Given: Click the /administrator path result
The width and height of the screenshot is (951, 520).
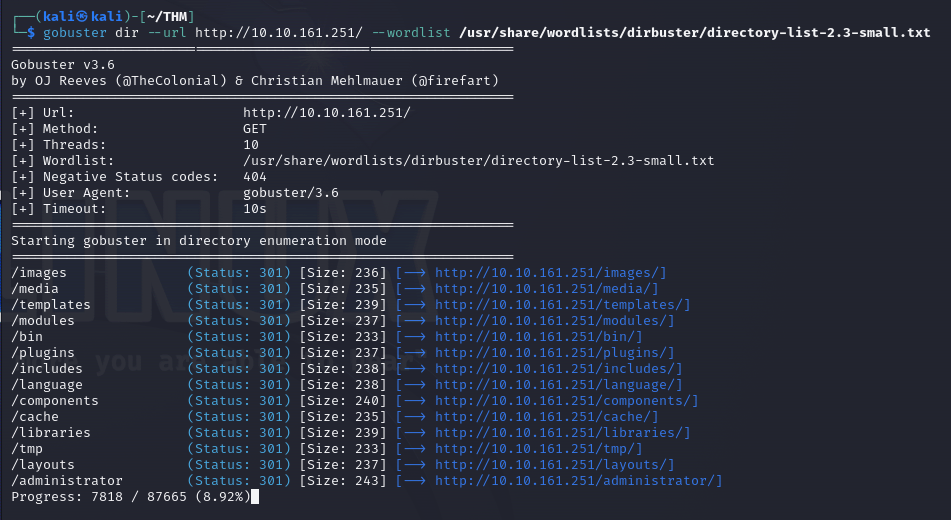Looking at the screenshot, I should coord(67,481).
